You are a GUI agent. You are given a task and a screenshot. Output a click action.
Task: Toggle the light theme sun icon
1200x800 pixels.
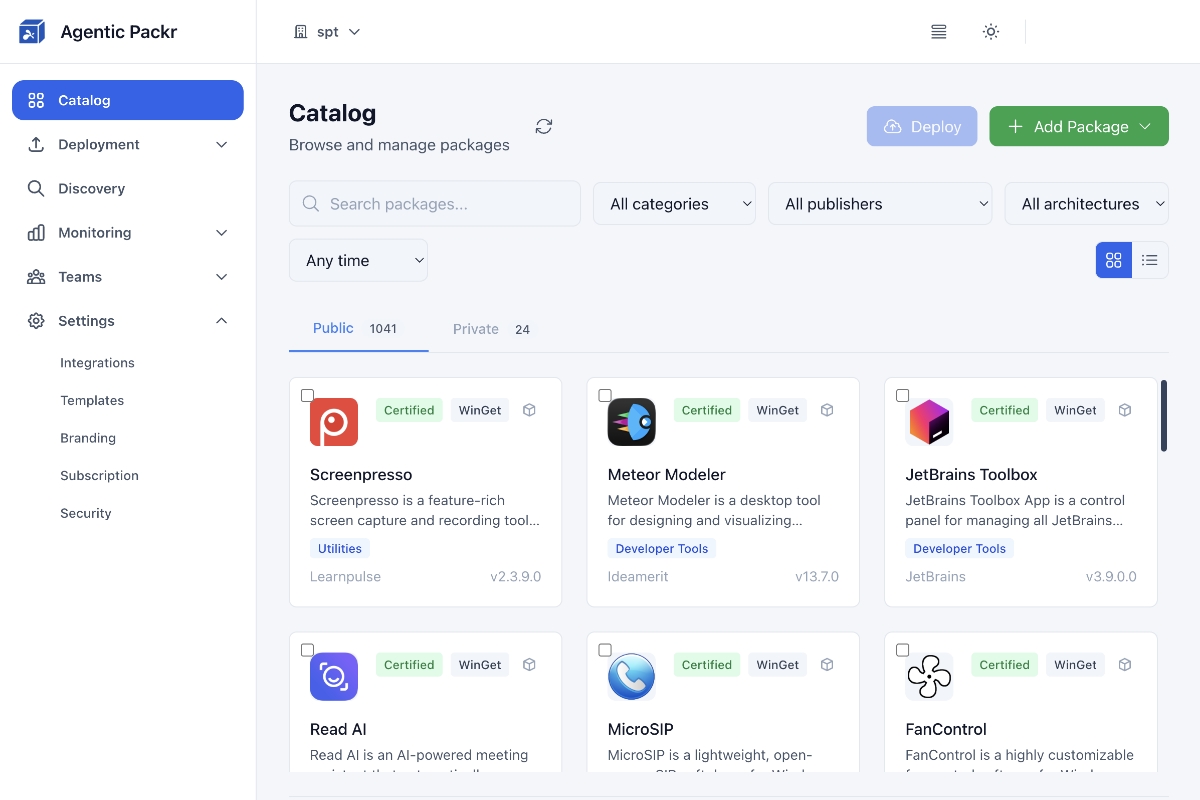(x=991, y=32)
